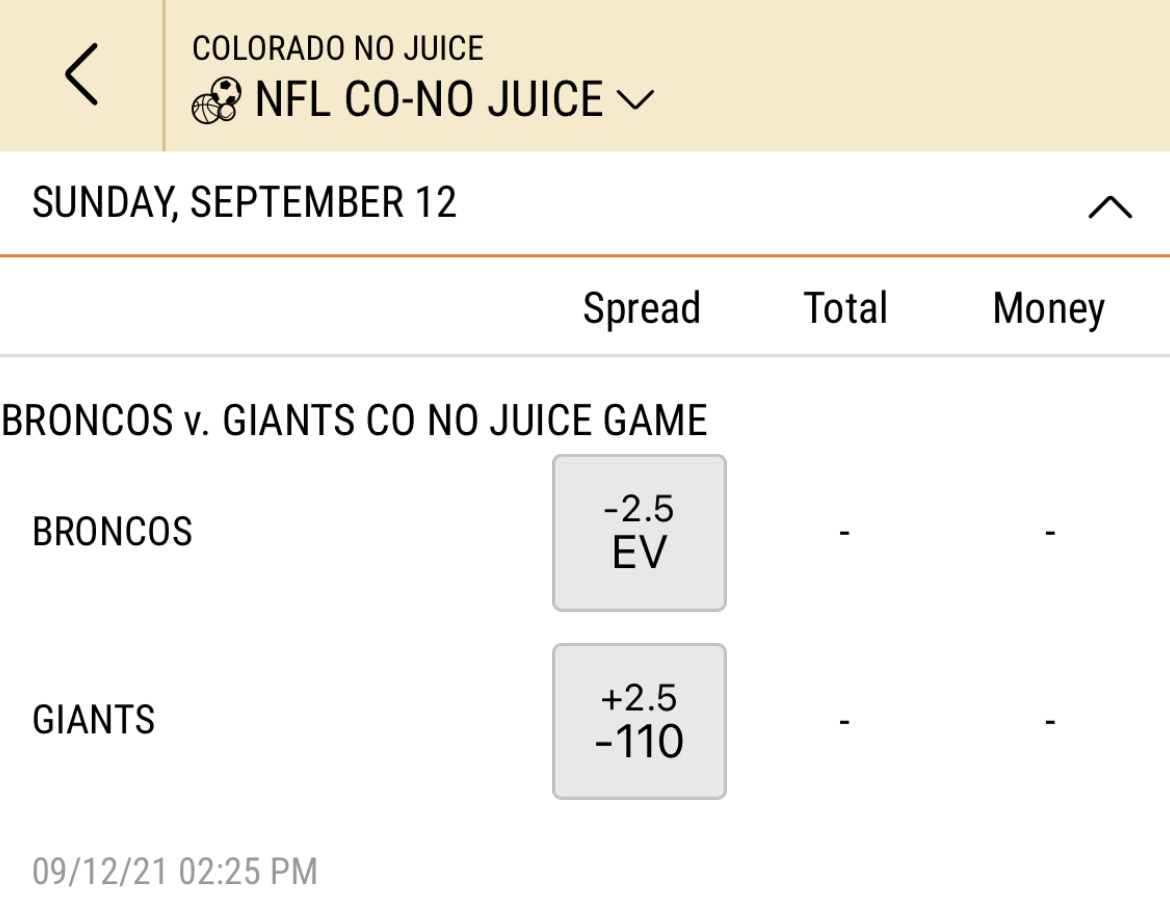
Task: Click the GIANTS team name
Action: 94,720
